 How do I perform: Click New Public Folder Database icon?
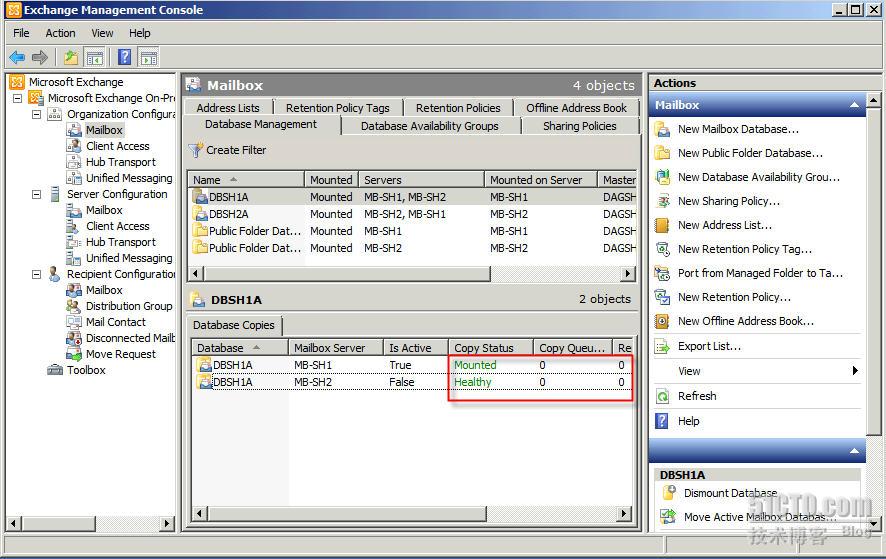(662, 153)
